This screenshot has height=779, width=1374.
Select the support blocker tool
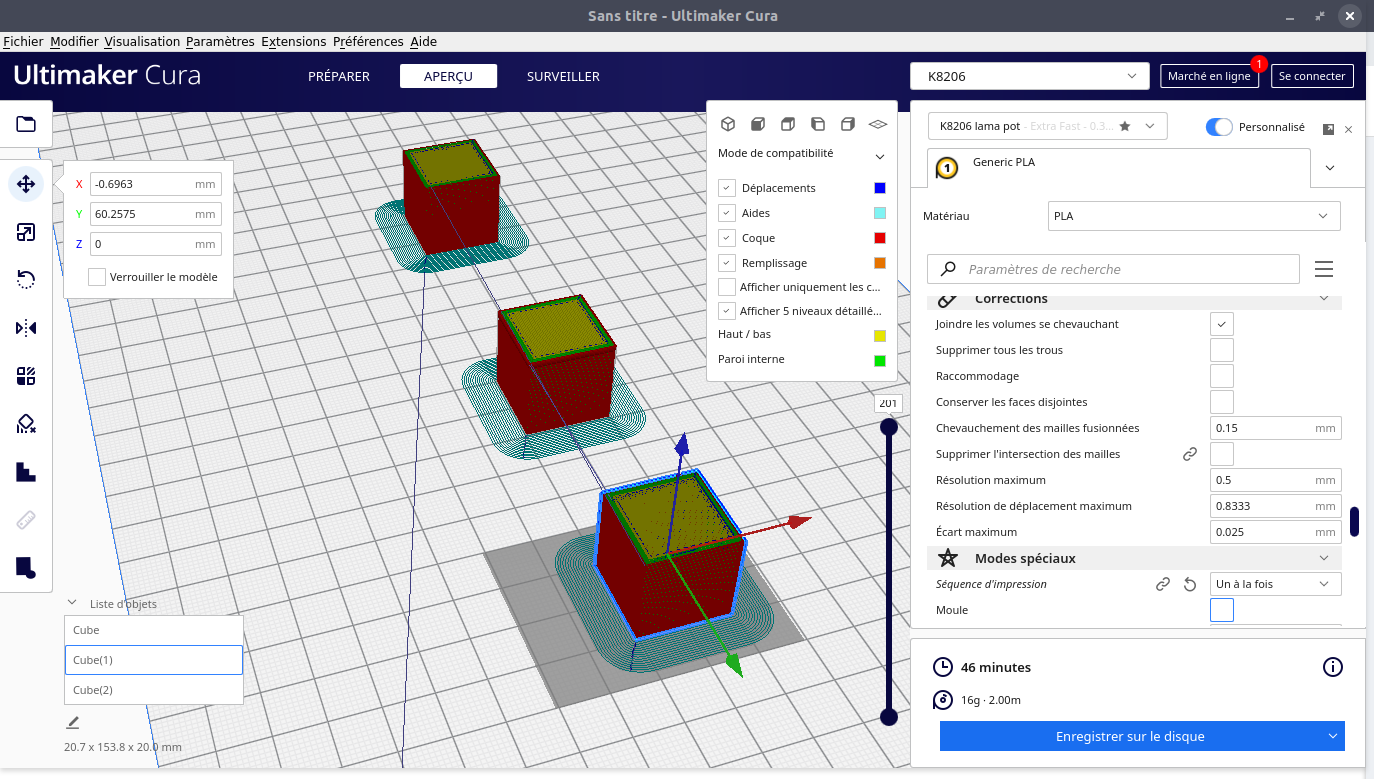(26, 424)
